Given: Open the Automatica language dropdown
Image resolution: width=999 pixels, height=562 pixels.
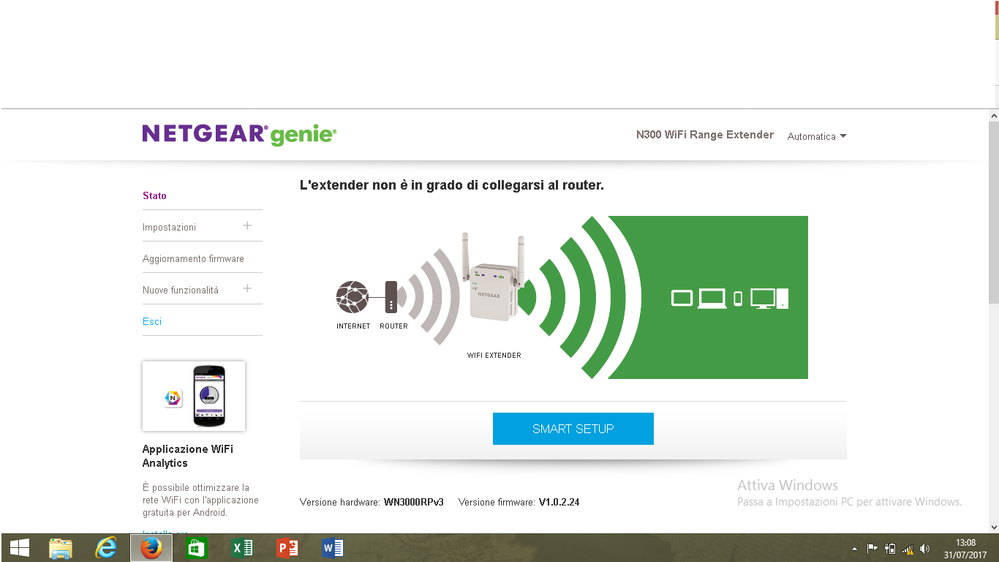Looking at the screenshot, I should point(816,136).
